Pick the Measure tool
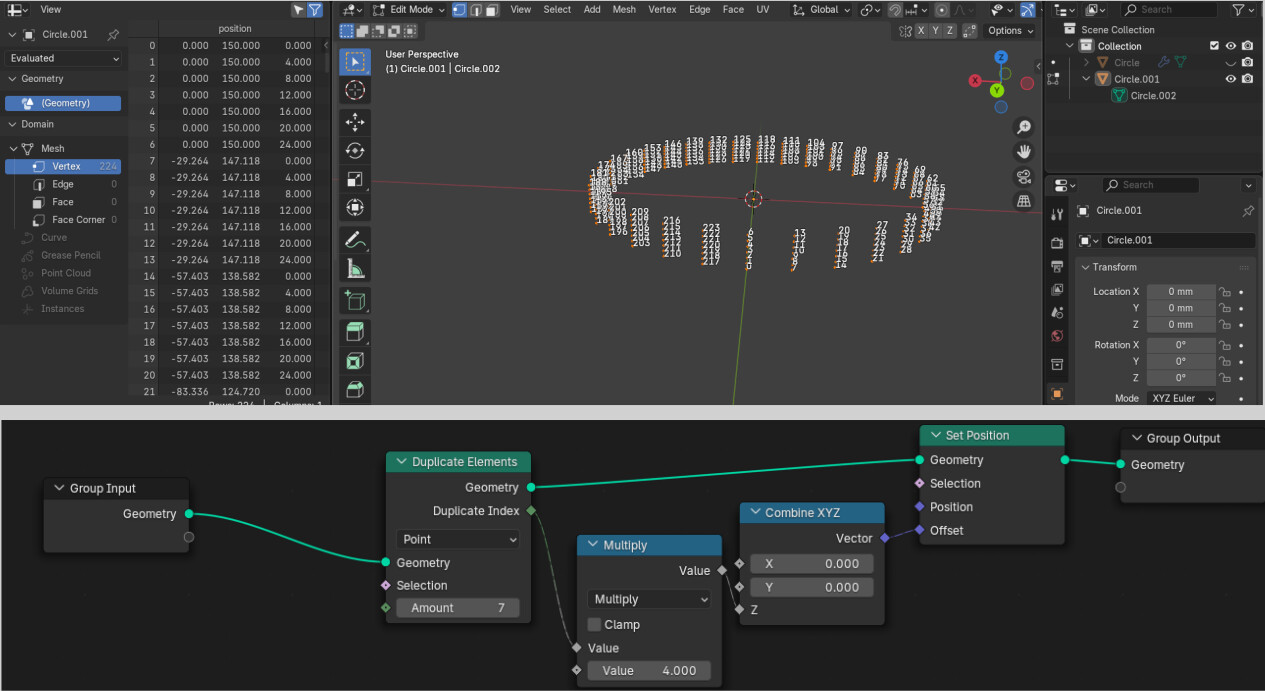Screen dimensions: 1265x691 tap(355, 269)
